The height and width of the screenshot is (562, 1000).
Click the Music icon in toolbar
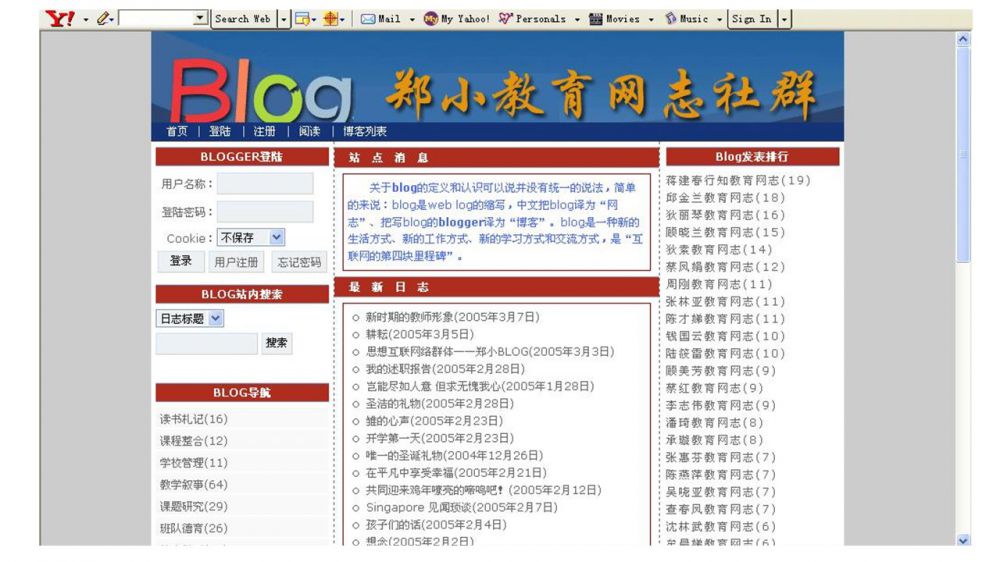pos(671,19)
